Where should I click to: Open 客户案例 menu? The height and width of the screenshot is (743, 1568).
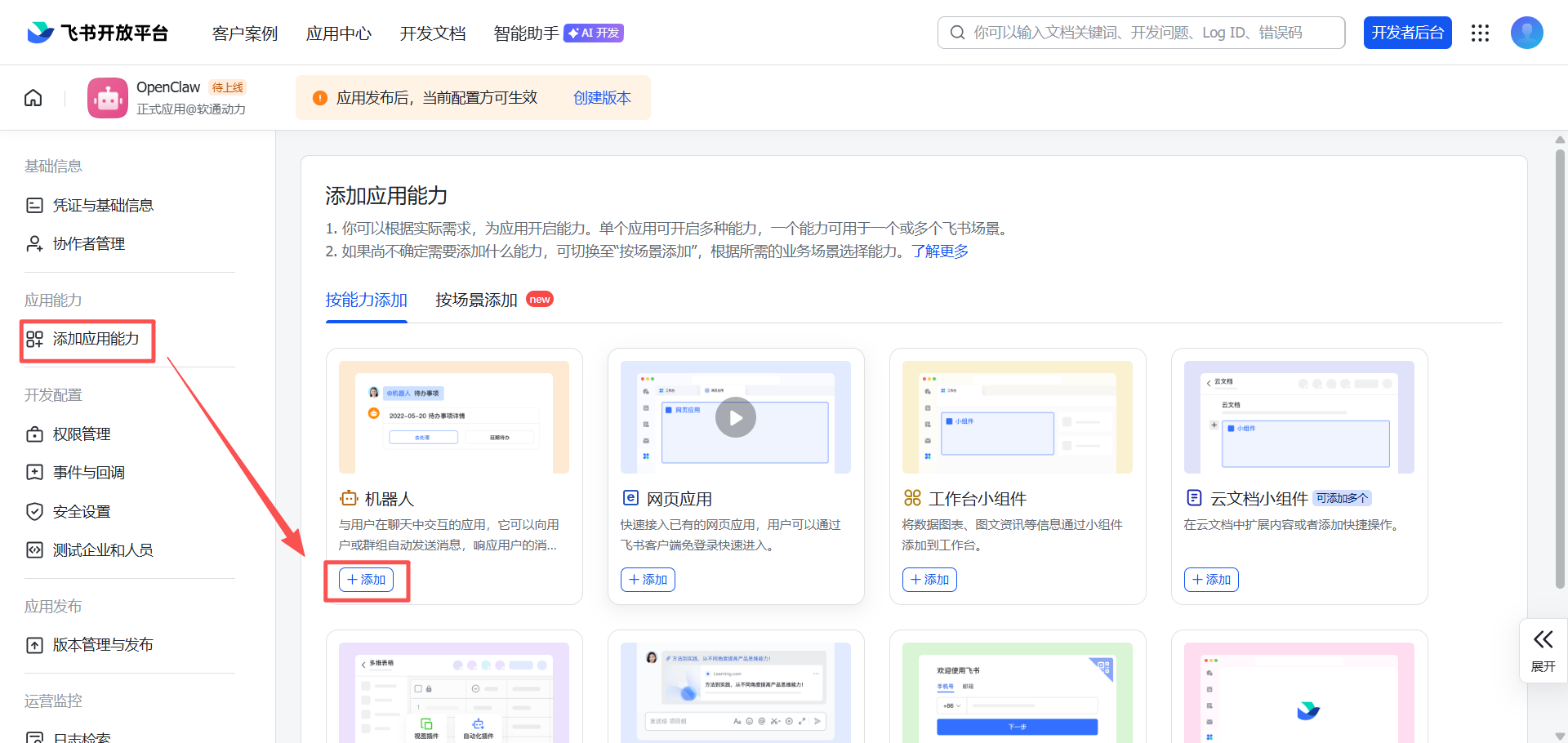[244, 33]
